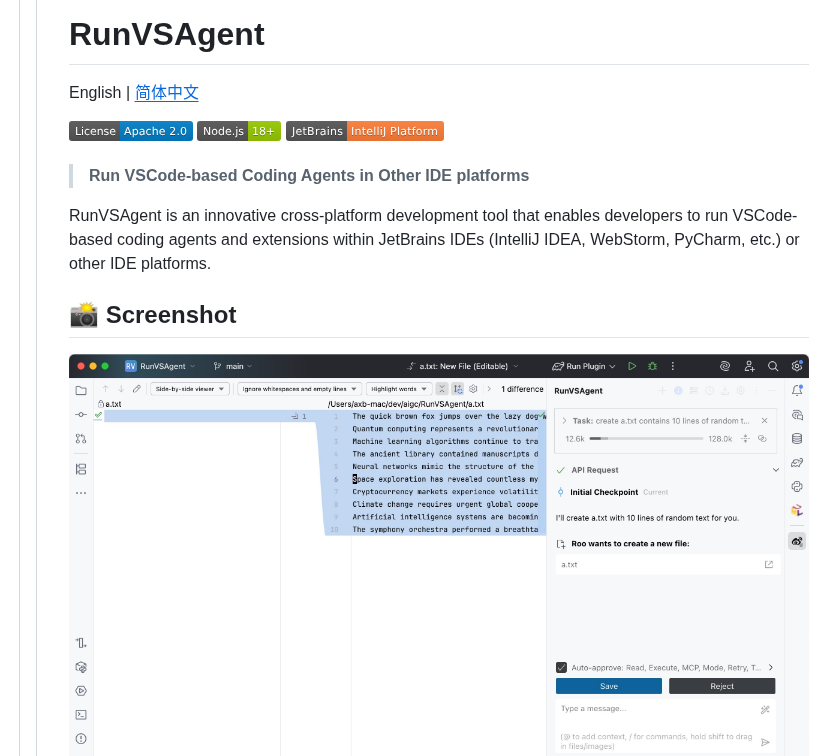The height and width of the screenshot is (756, 834).
Task: Click the context token usage progress bar
Action: click(x=646, y=439)
